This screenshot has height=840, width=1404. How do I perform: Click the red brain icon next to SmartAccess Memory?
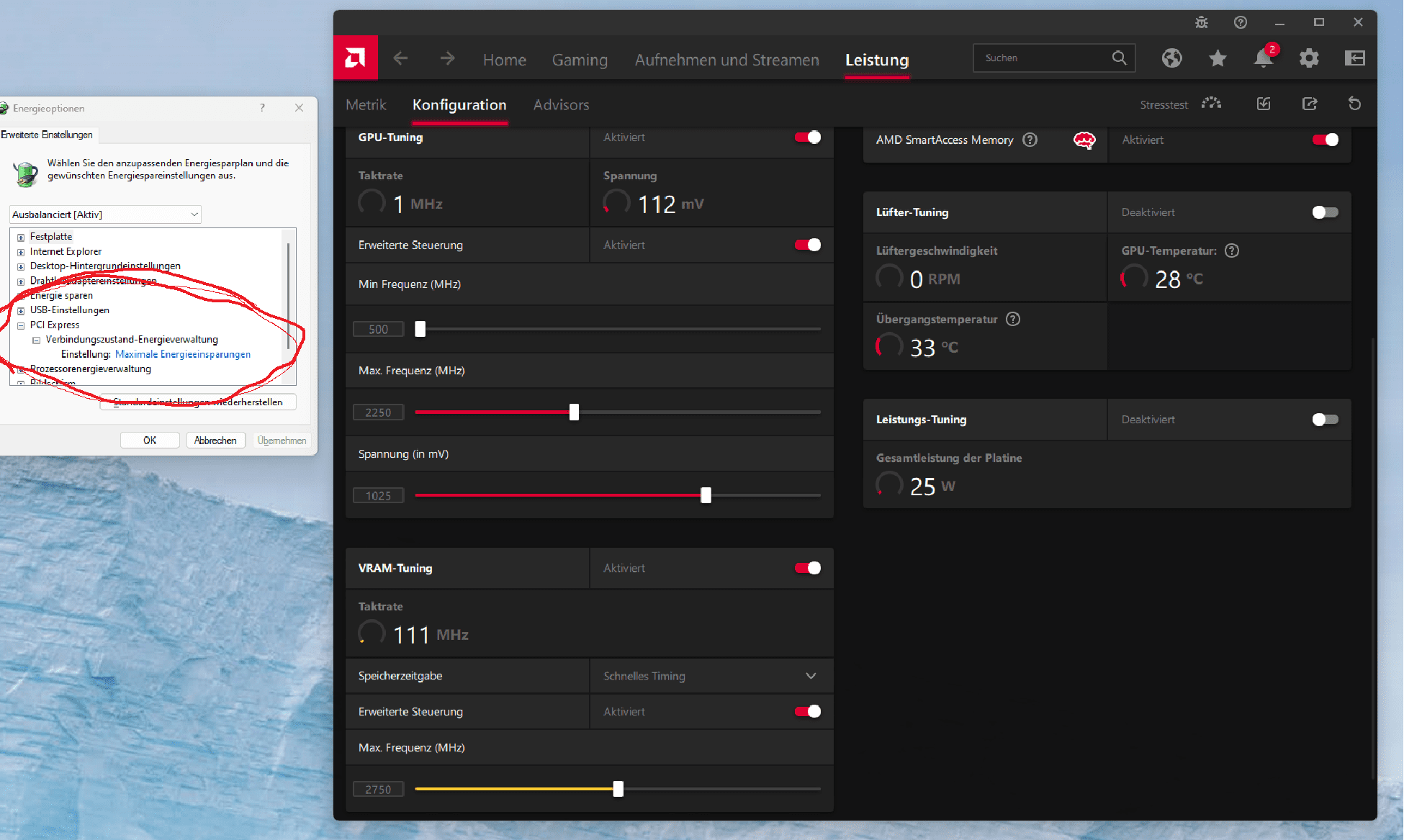click(x=1084, y=140)
